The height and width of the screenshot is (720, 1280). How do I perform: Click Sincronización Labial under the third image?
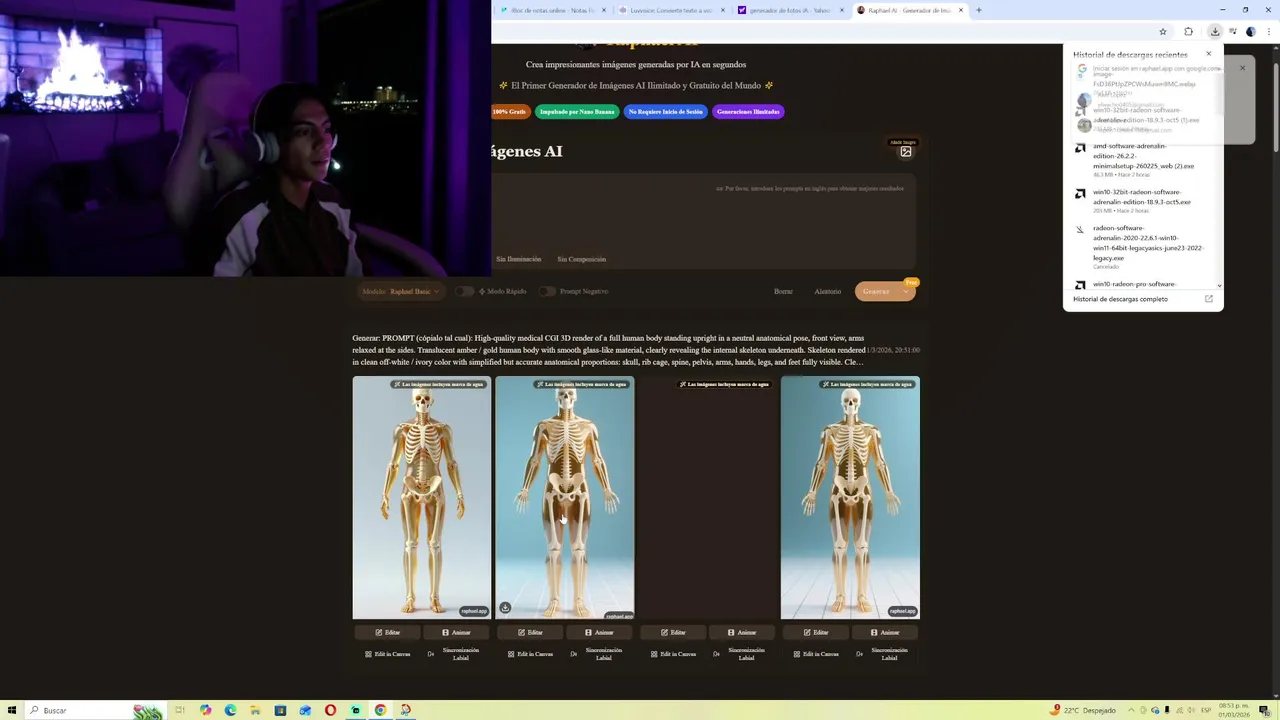742,654
